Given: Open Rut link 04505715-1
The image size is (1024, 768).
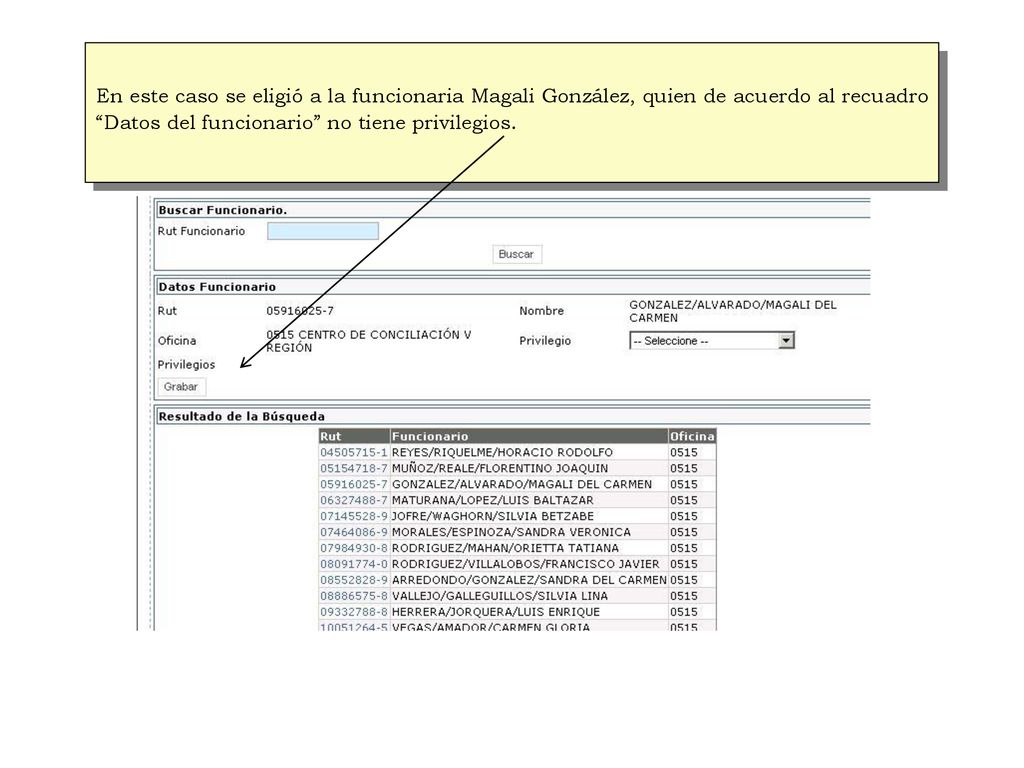Looking at the screenshot, I should (x=353, y=453).
